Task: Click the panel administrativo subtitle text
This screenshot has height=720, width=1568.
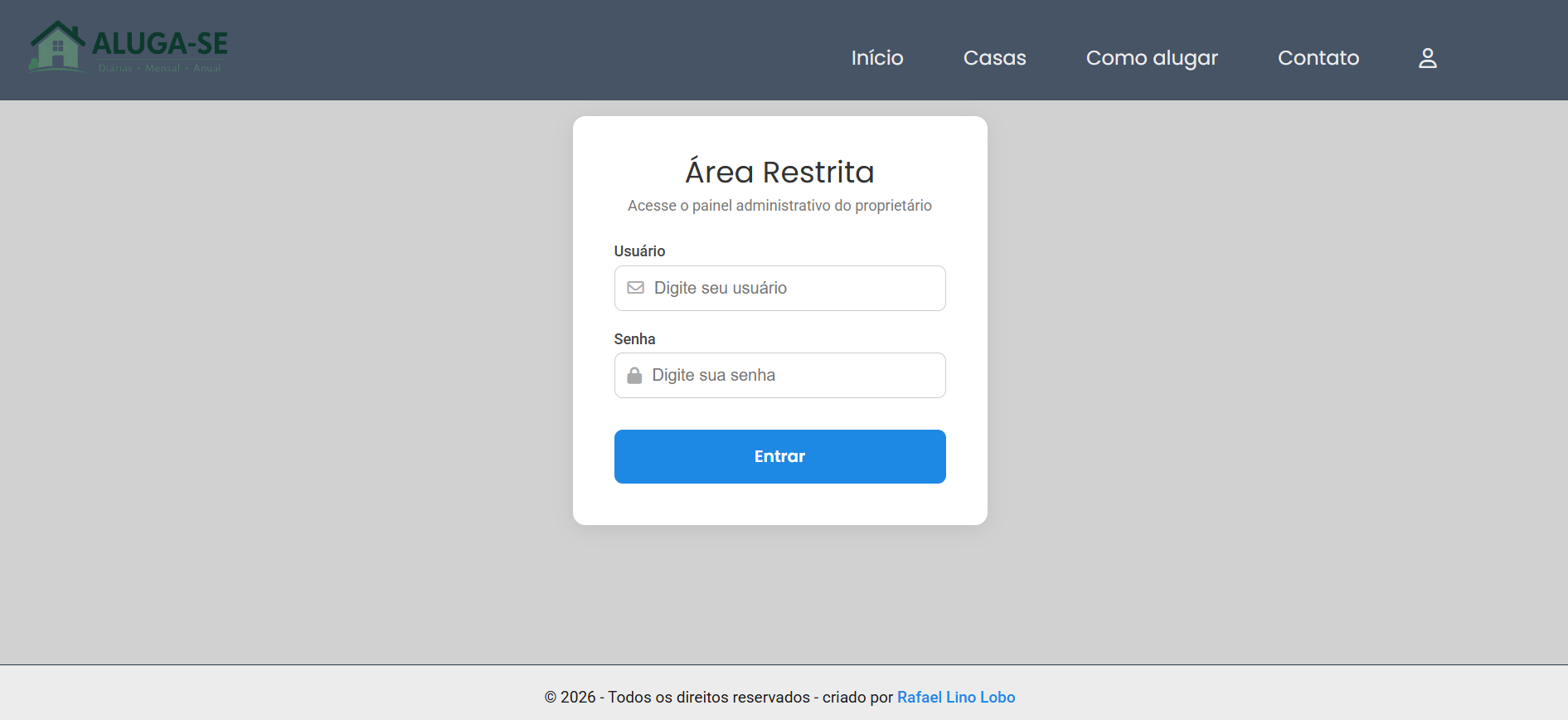Action: (779, 206)
